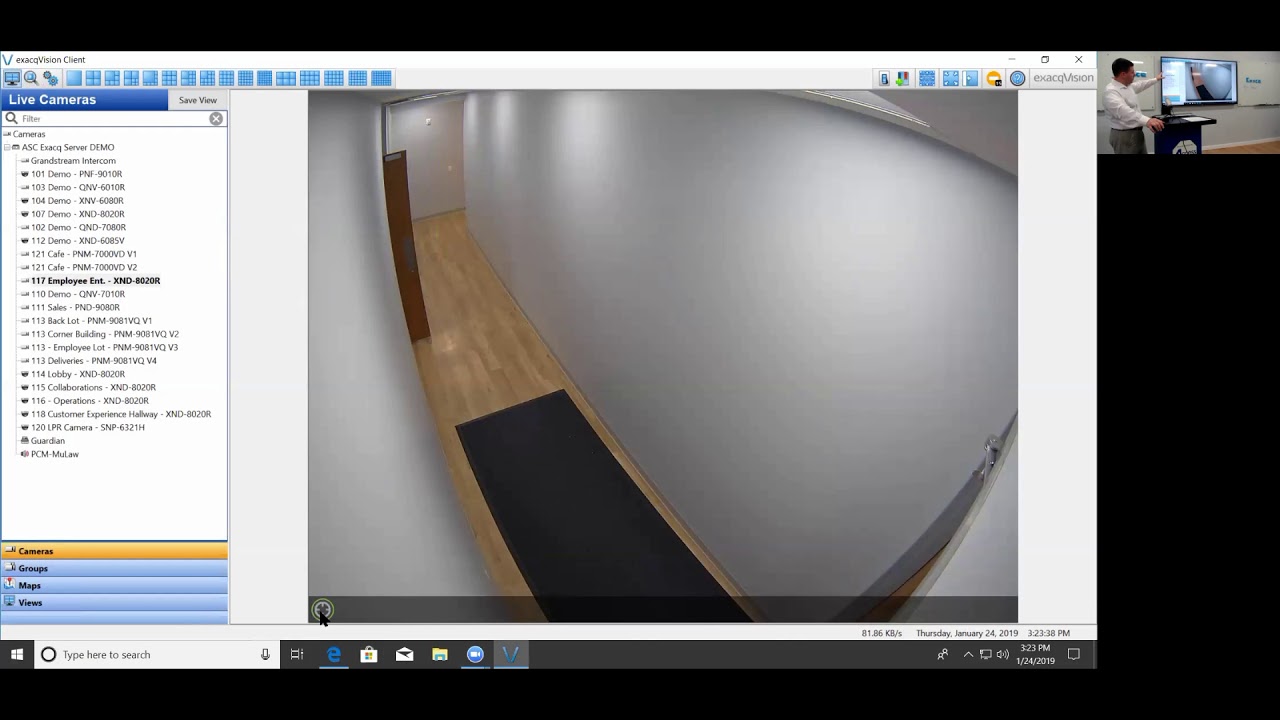Click exacqVision logo in toolbar

click(1063, 78)
